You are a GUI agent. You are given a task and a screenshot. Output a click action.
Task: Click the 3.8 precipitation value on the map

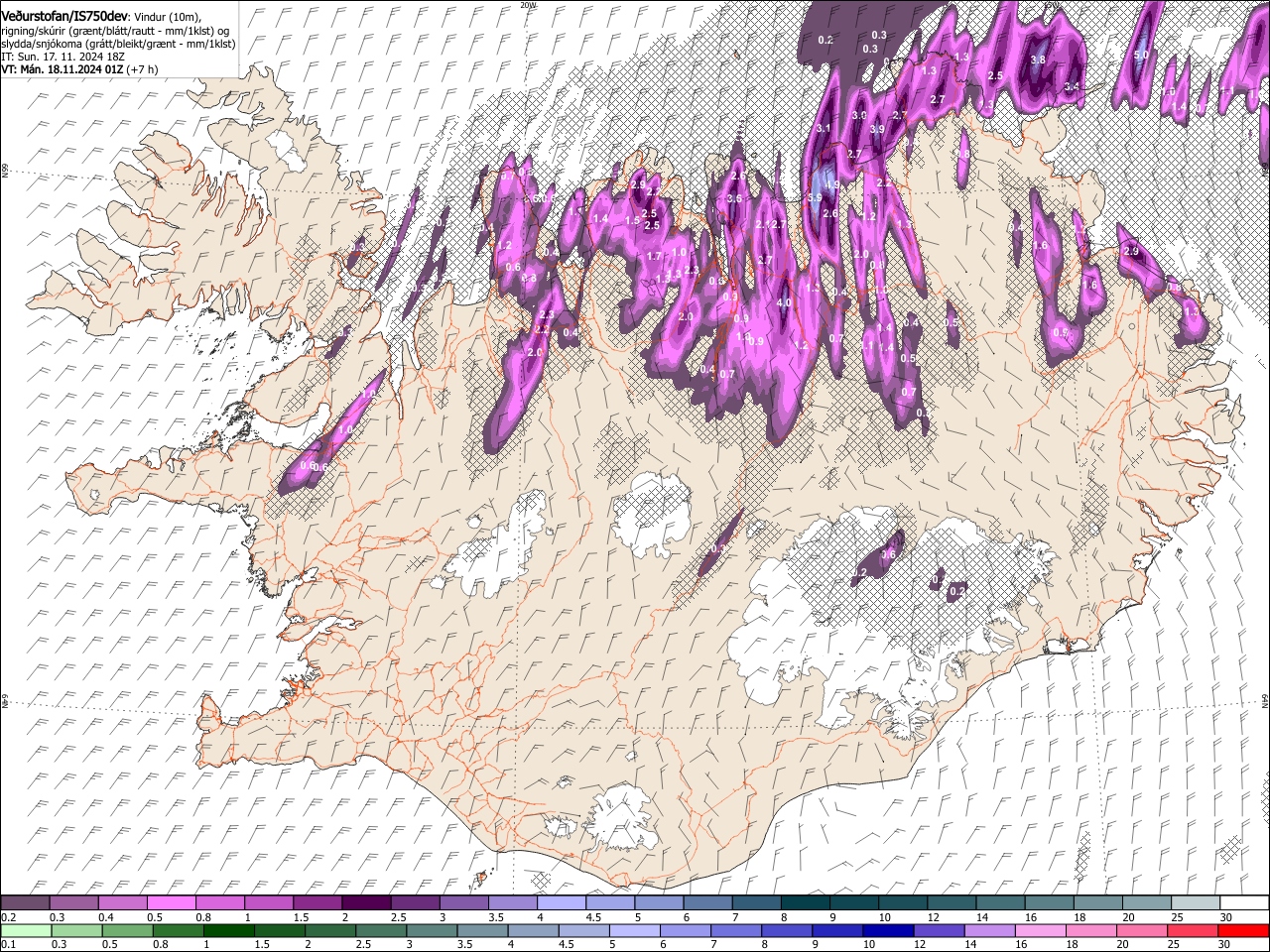tap(1038, 60)
